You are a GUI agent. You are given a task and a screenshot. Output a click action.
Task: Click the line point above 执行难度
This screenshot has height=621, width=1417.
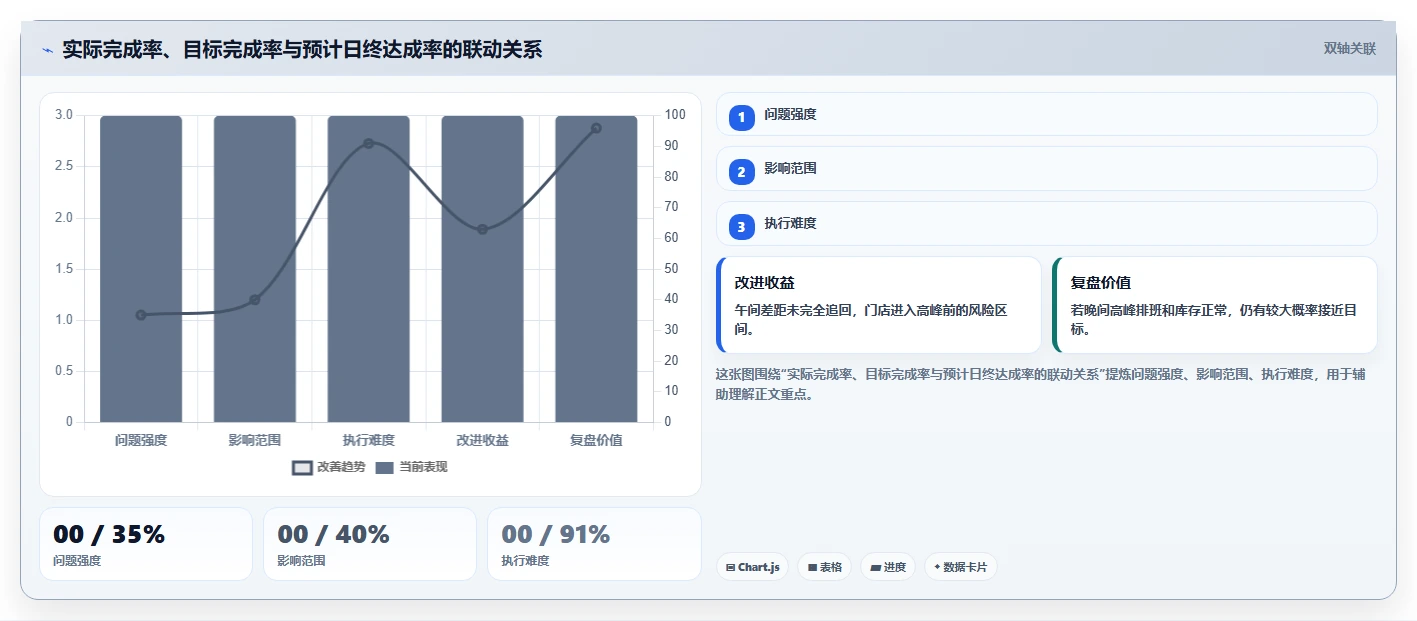[x=369, y=144]
